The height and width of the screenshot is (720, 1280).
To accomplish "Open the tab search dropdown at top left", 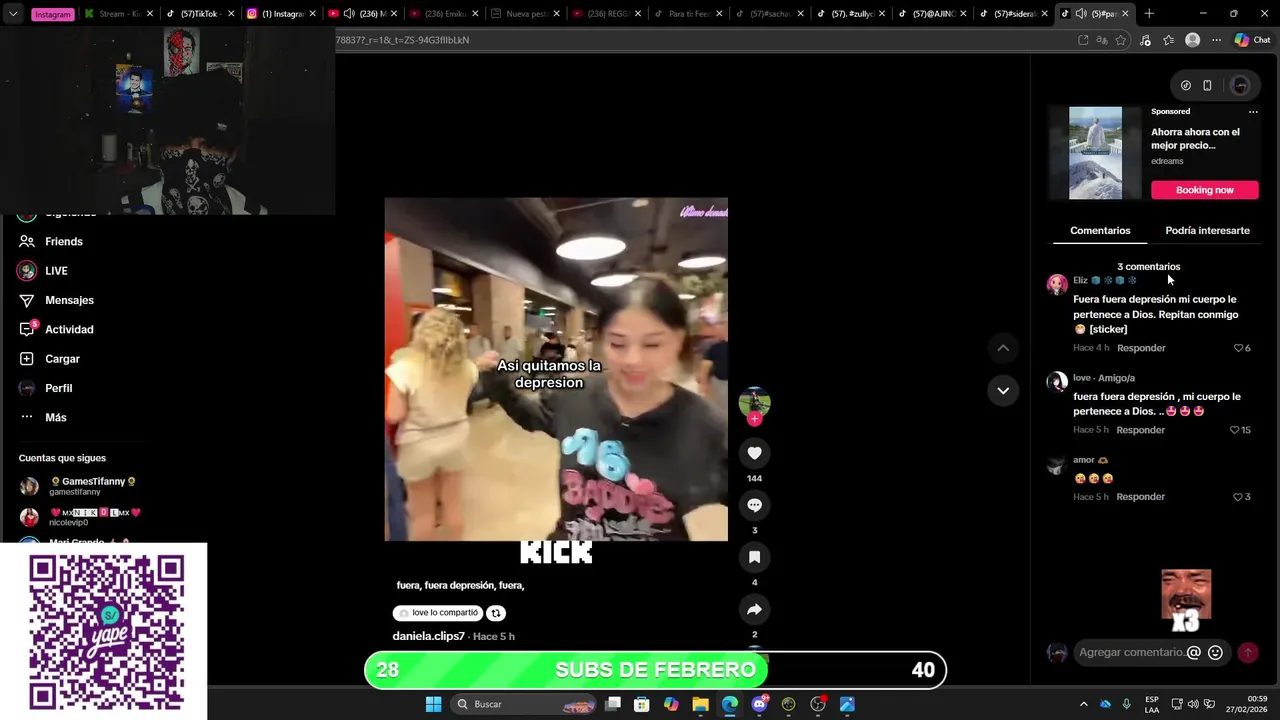I will pyautogui.click(x=12, y=14).
